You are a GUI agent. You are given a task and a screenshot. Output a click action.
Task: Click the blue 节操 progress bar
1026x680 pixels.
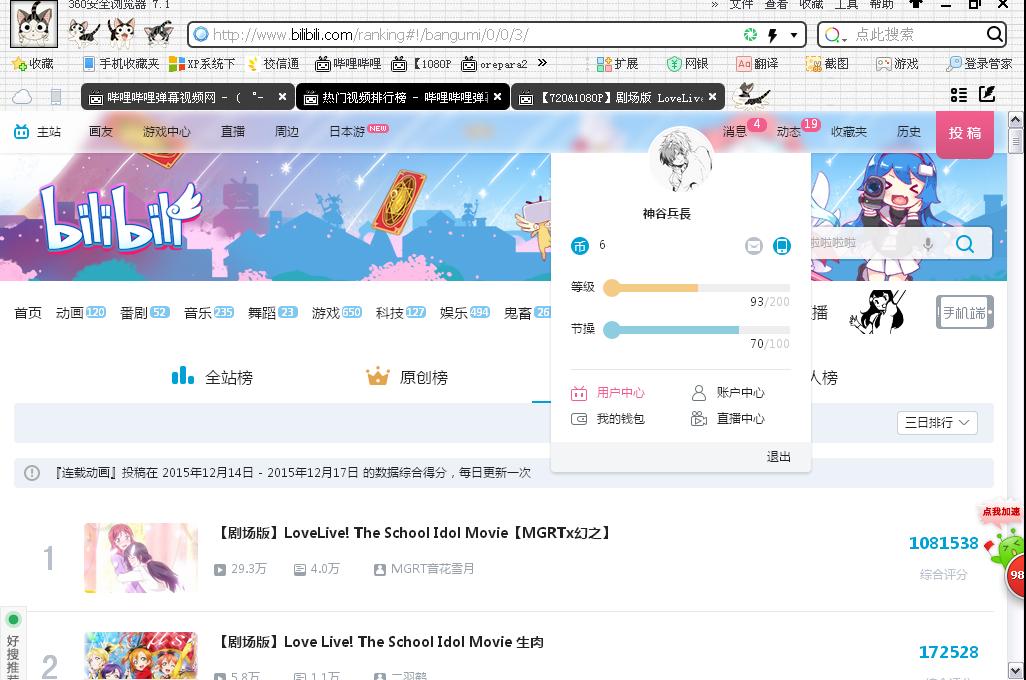click(697, 330)
